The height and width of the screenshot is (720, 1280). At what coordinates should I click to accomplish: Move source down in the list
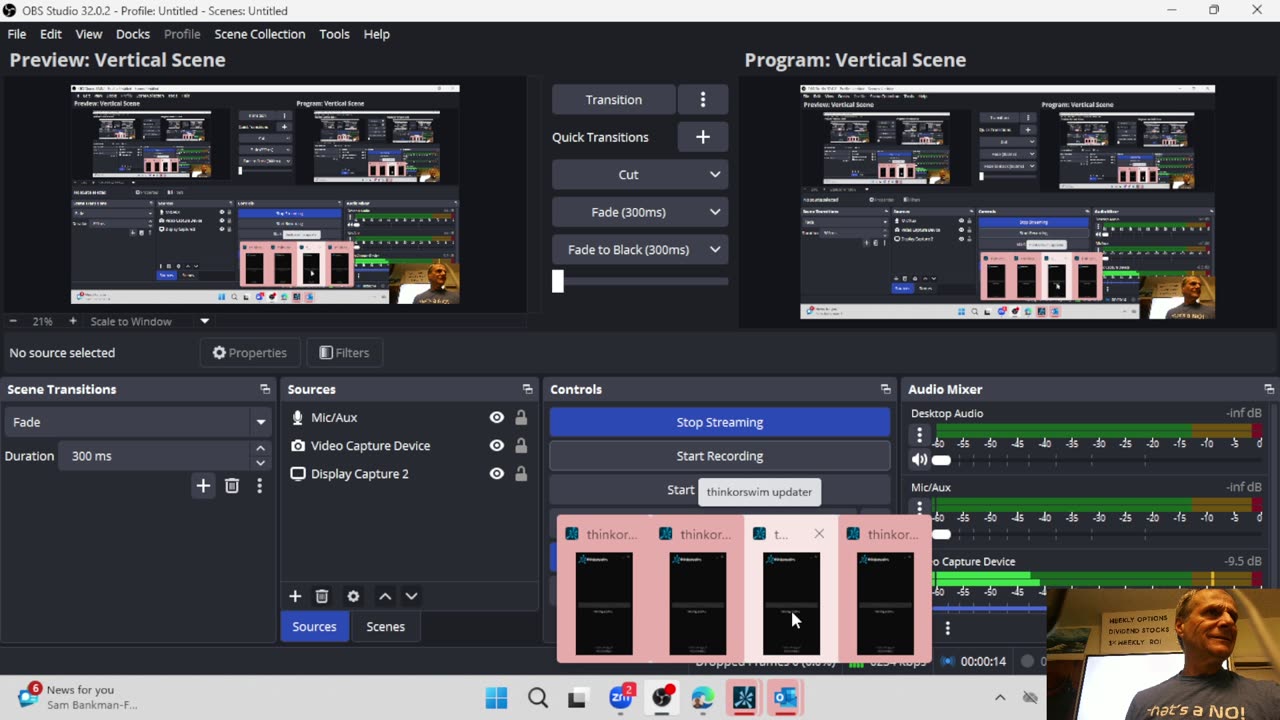click(411, 596)
